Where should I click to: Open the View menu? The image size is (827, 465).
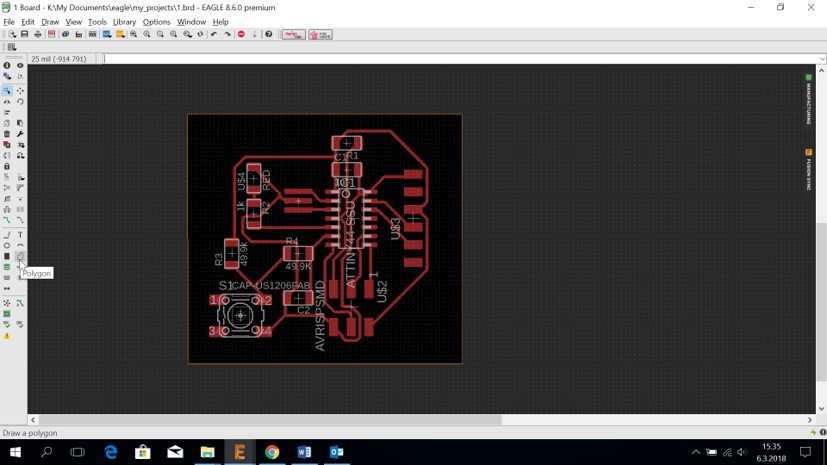click(x=73, y=22)
